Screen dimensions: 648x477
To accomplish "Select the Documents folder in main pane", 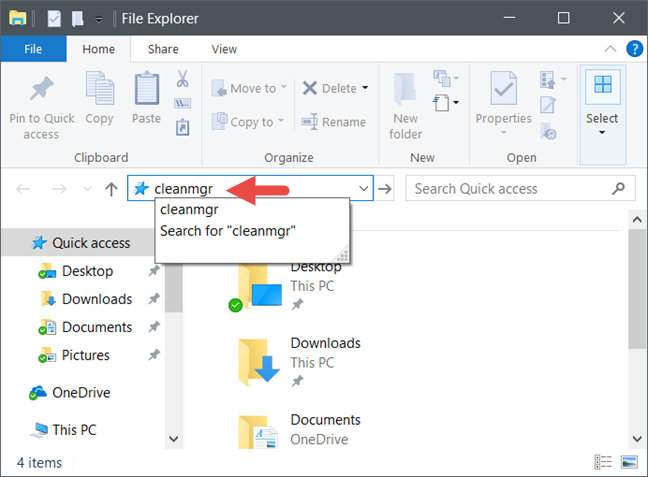I will pos(300,430).
